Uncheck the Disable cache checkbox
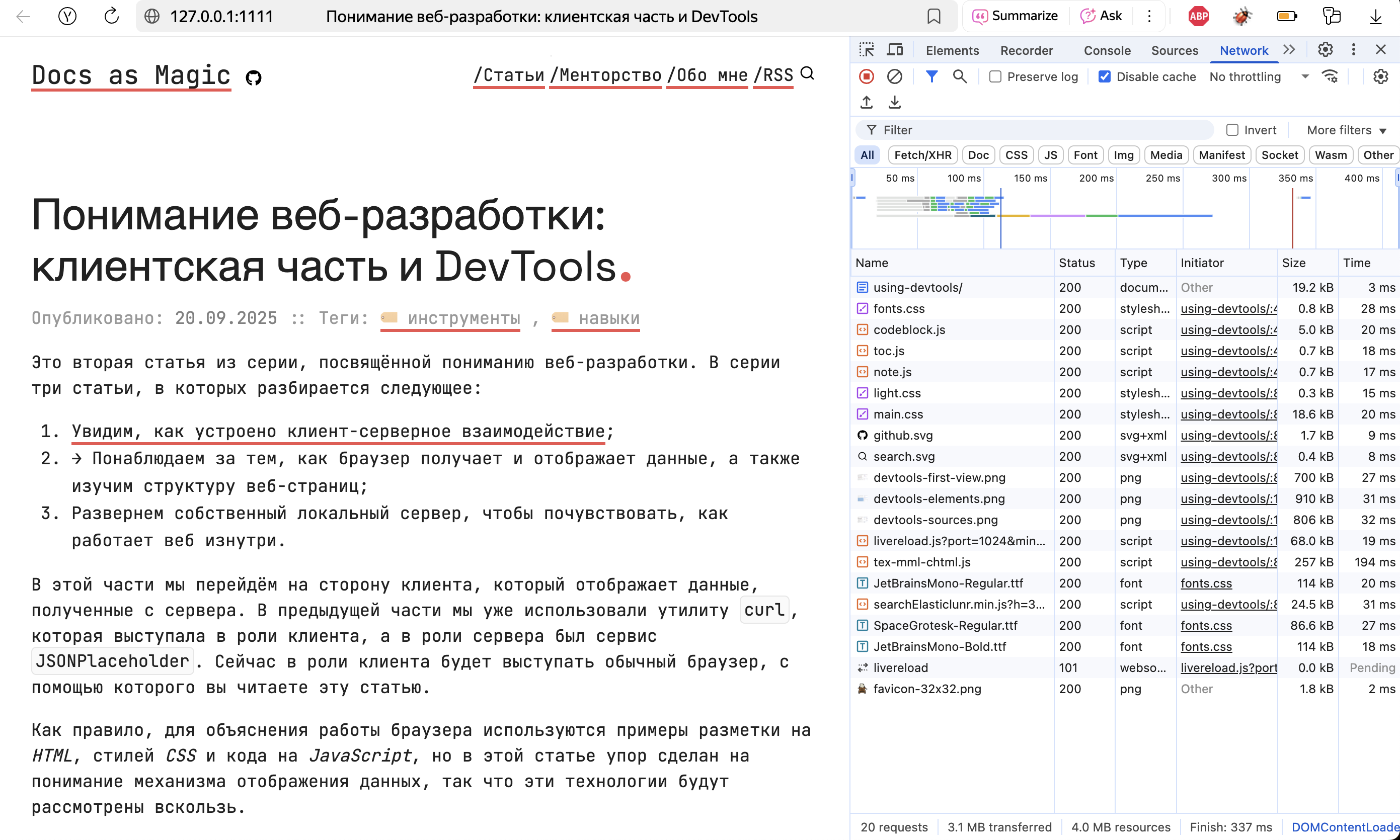Image resolution: width=1400 pixels, height=840 pixels. pyautogui.click(x=1104, y=76)
